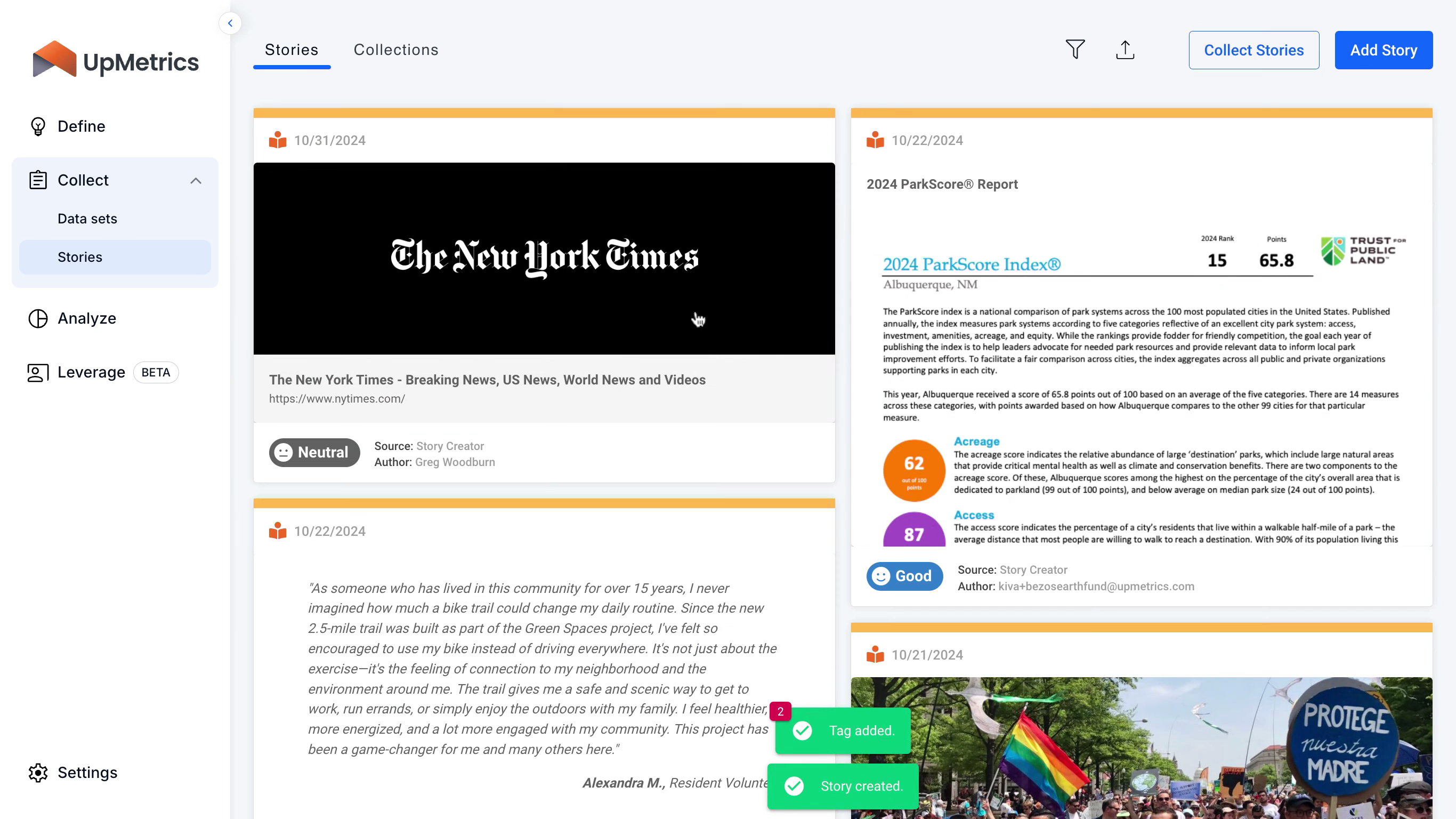Click the Leverage navigation icon

(37, 372)
